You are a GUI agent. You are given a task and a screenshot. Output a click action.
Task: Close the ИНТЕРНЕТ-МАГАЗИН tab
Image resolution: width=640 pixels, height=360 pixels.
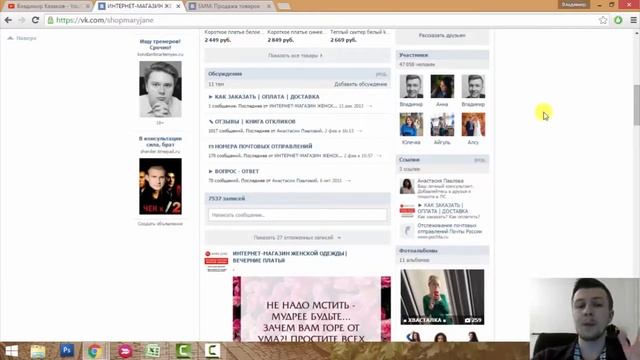178,6
